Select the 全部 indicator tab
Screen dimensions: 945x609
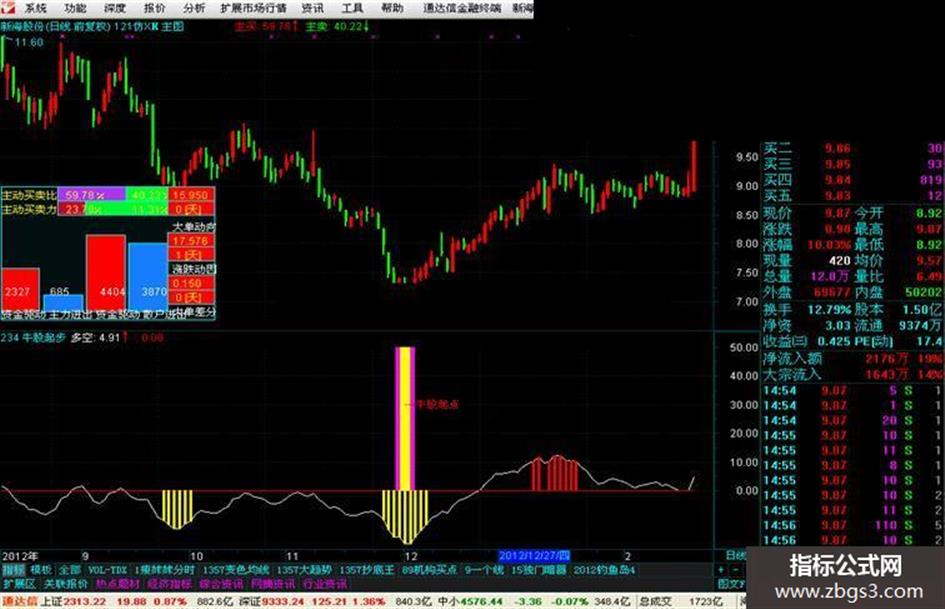[69, 570]
